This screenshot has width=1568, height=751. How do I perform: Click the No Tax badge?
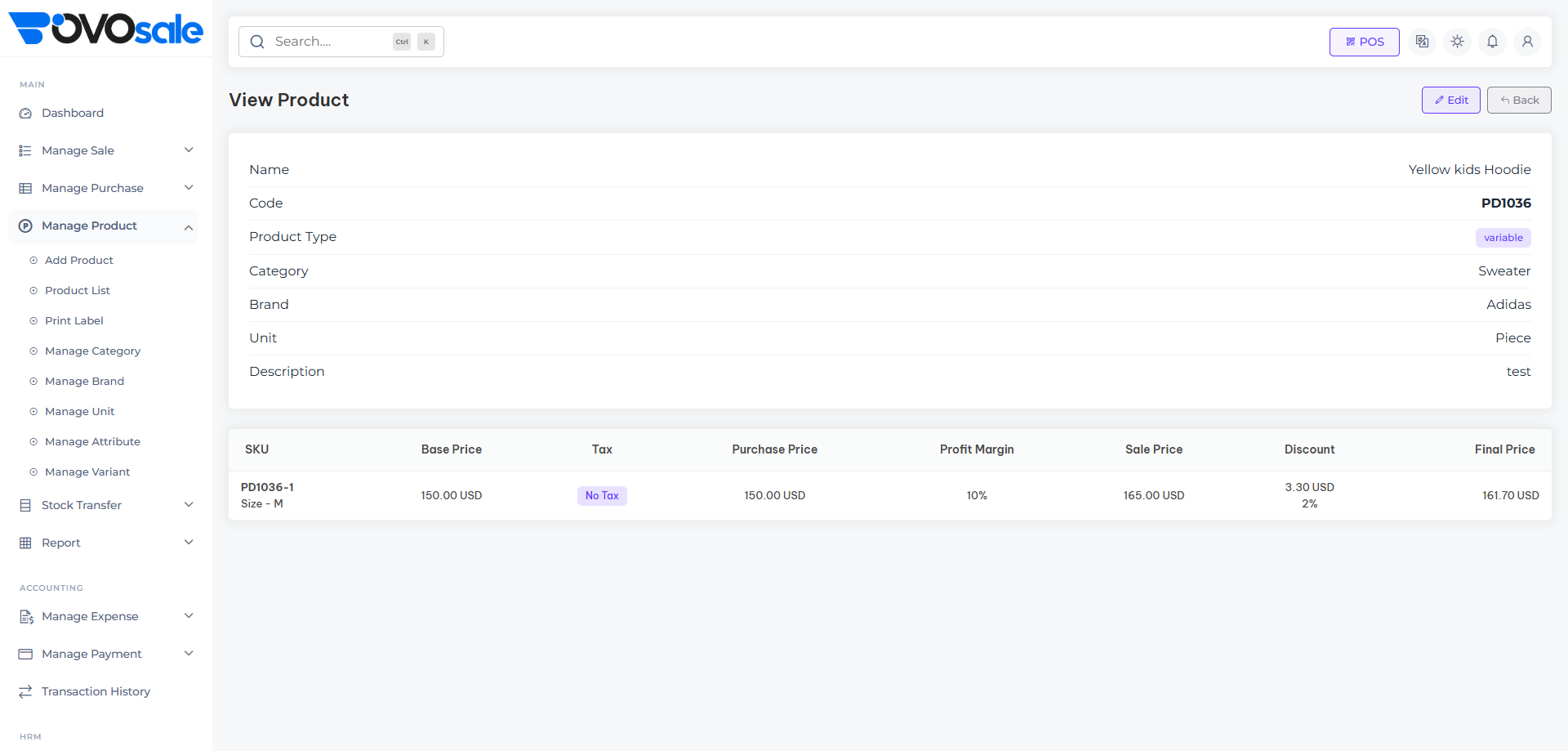[602, 496]
